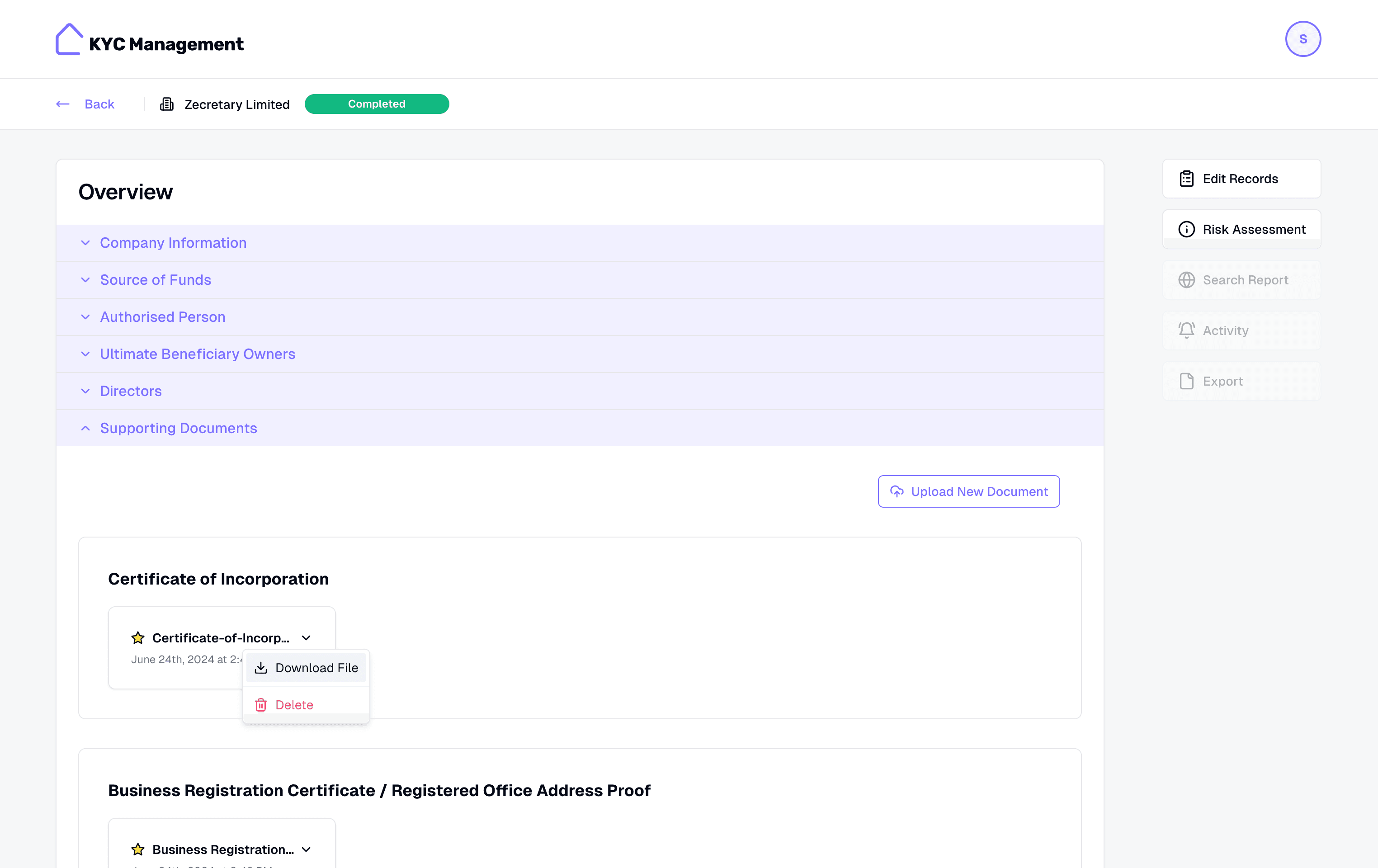Expand the Directors chevron
Viewport: 1378px width, 868px height.
click(x=85, y=392)
